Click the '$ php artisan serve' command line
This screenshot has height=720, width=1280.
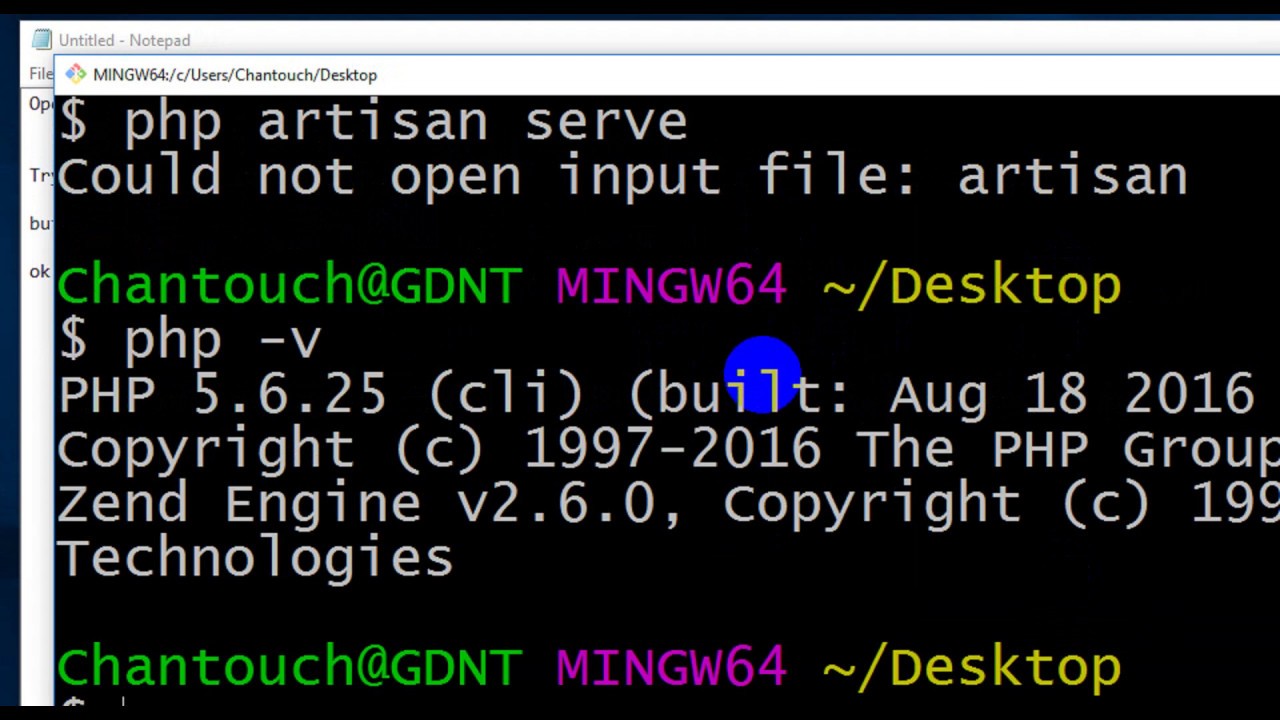(373, 124)
